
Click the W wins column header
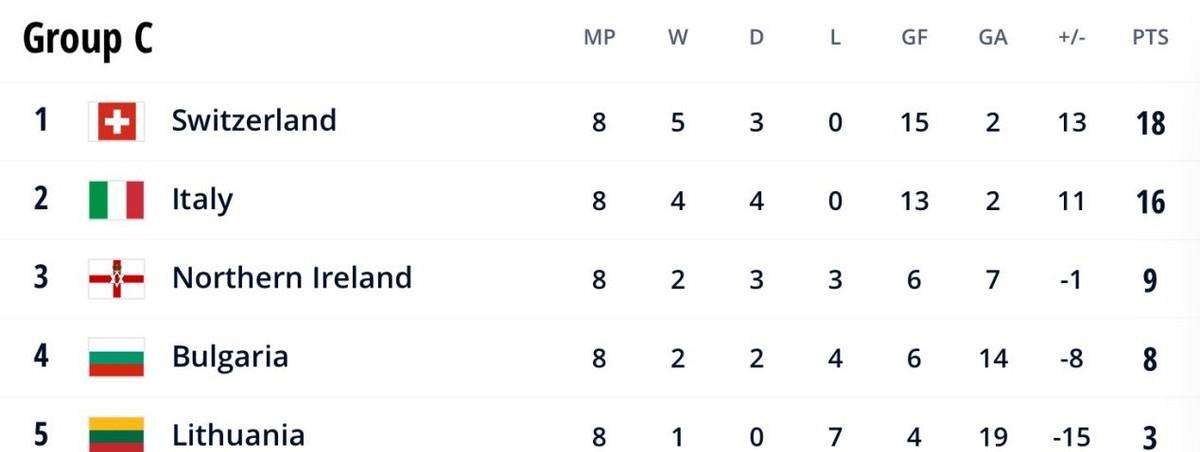coord(678,38)
